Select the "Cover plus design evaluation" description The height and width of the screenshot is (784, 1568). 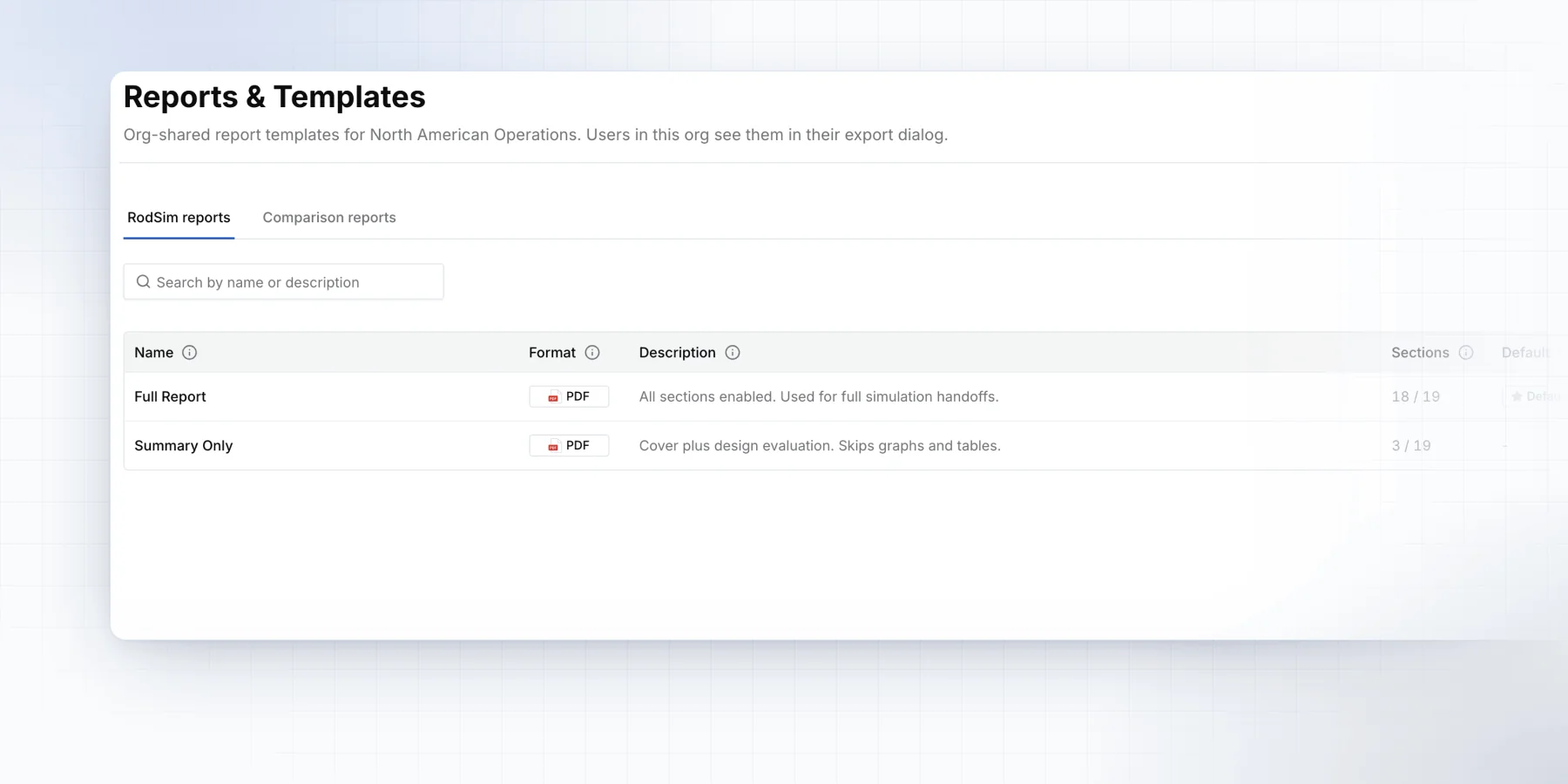coord(820,445)
